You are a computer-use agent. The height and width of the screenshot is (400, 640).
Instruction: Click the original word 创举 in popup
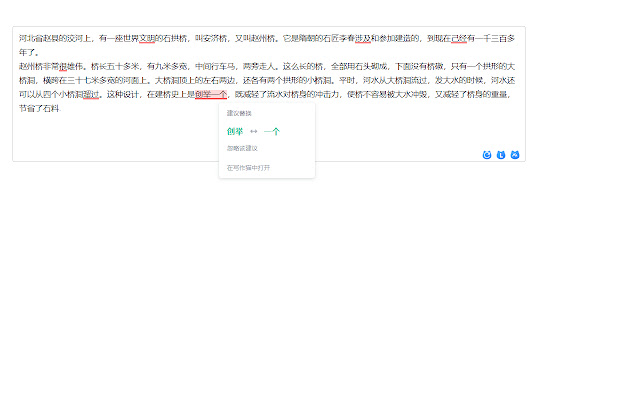pyautogui.click(x=235, y=131)
